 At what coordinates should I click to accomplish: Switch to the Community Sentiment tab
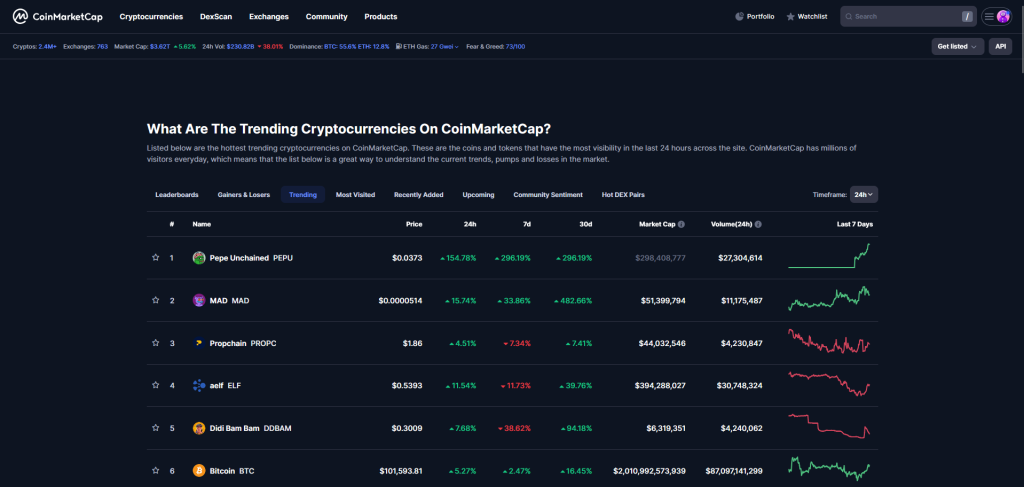[548, 195]
